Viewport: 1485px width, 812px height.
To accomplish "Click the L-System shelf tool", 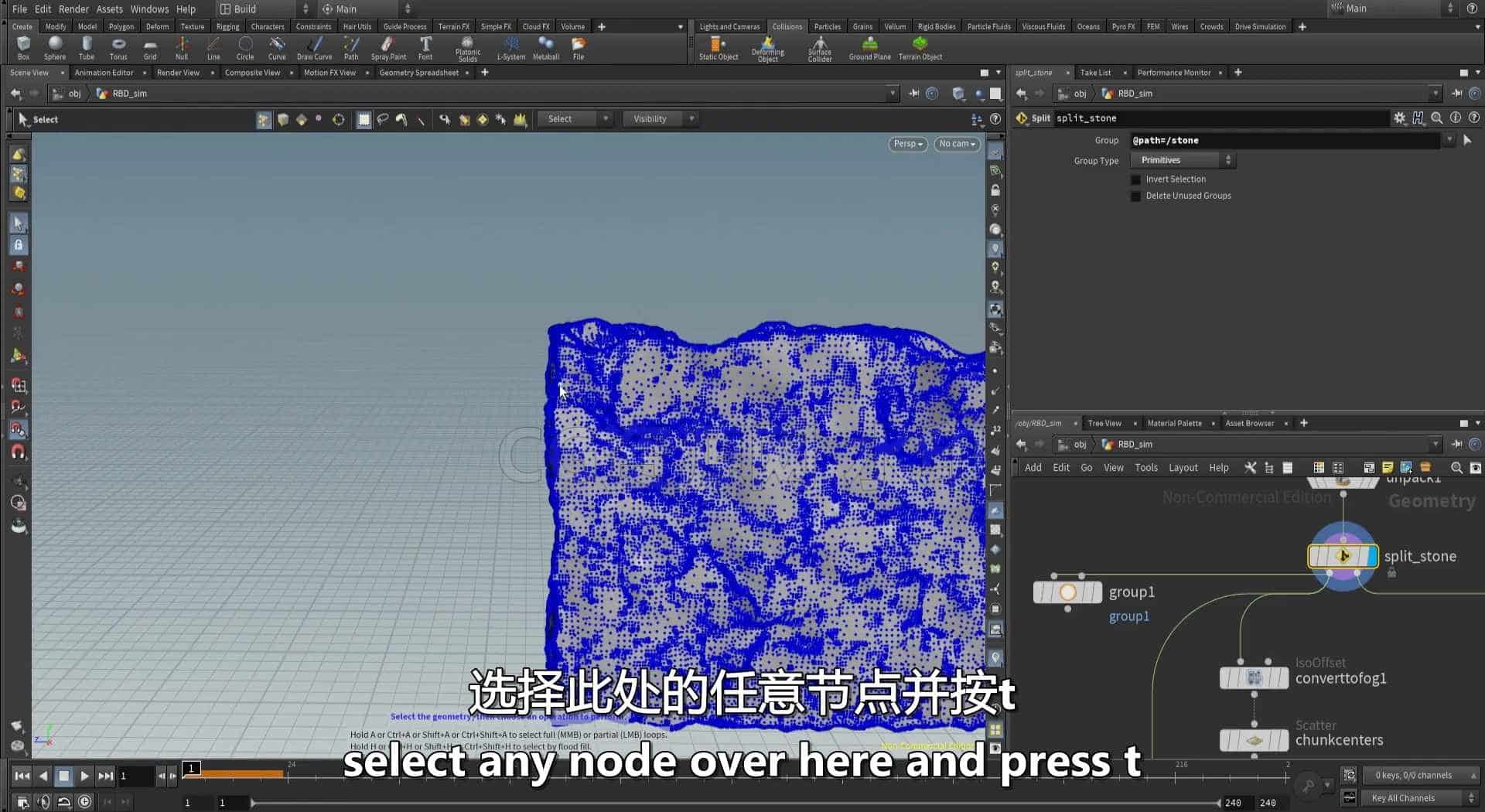I will tap(511, 48).
